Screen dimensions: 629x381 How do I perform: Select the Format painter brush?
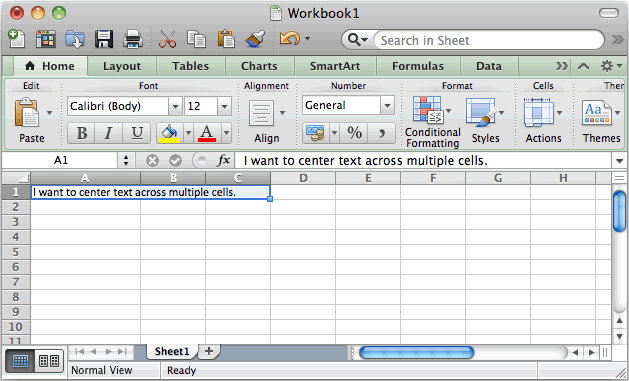[255, 39]
